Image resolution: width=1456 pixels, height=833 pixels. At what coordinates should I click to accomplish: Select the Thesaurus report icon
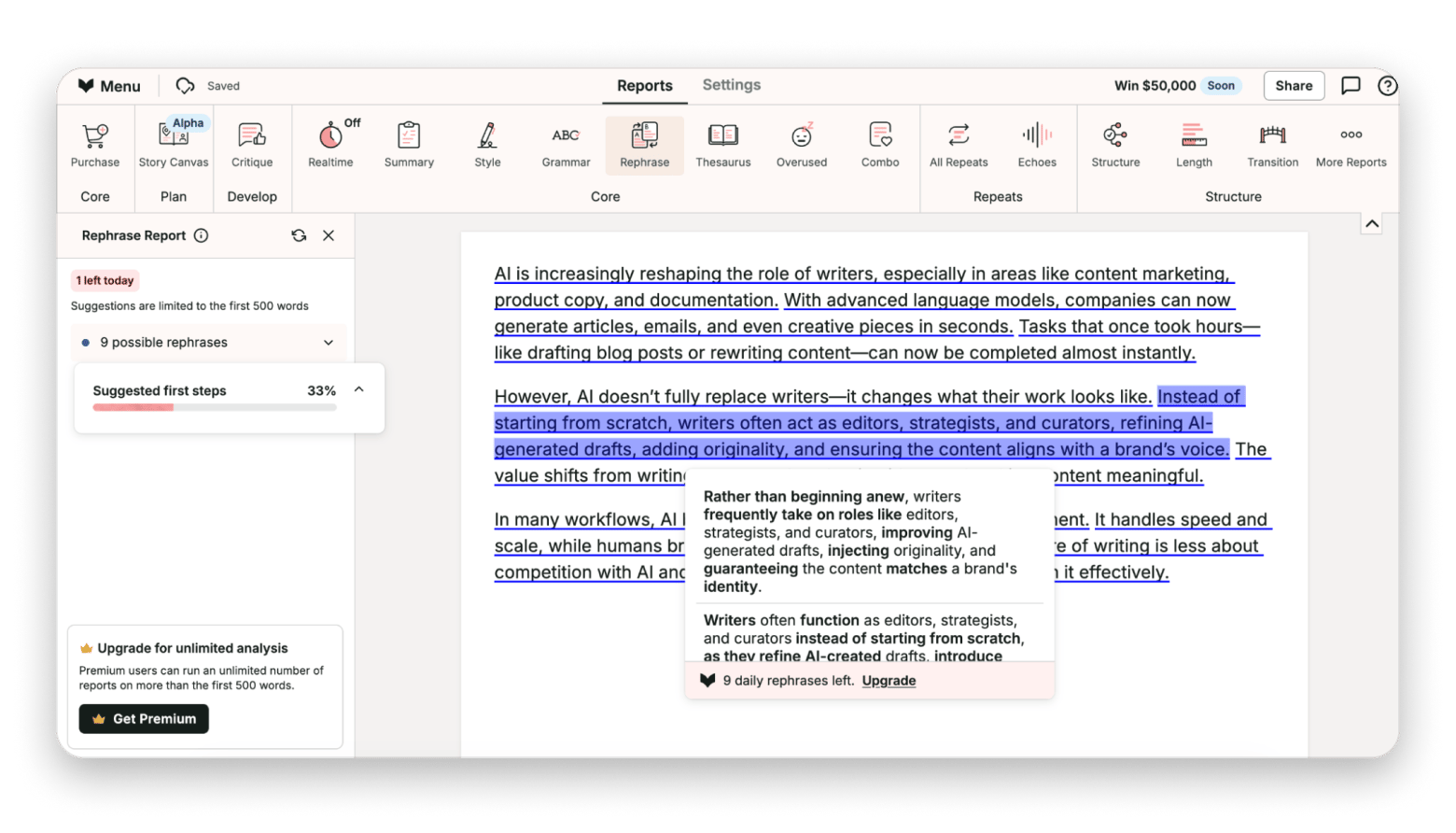point(723,145)
